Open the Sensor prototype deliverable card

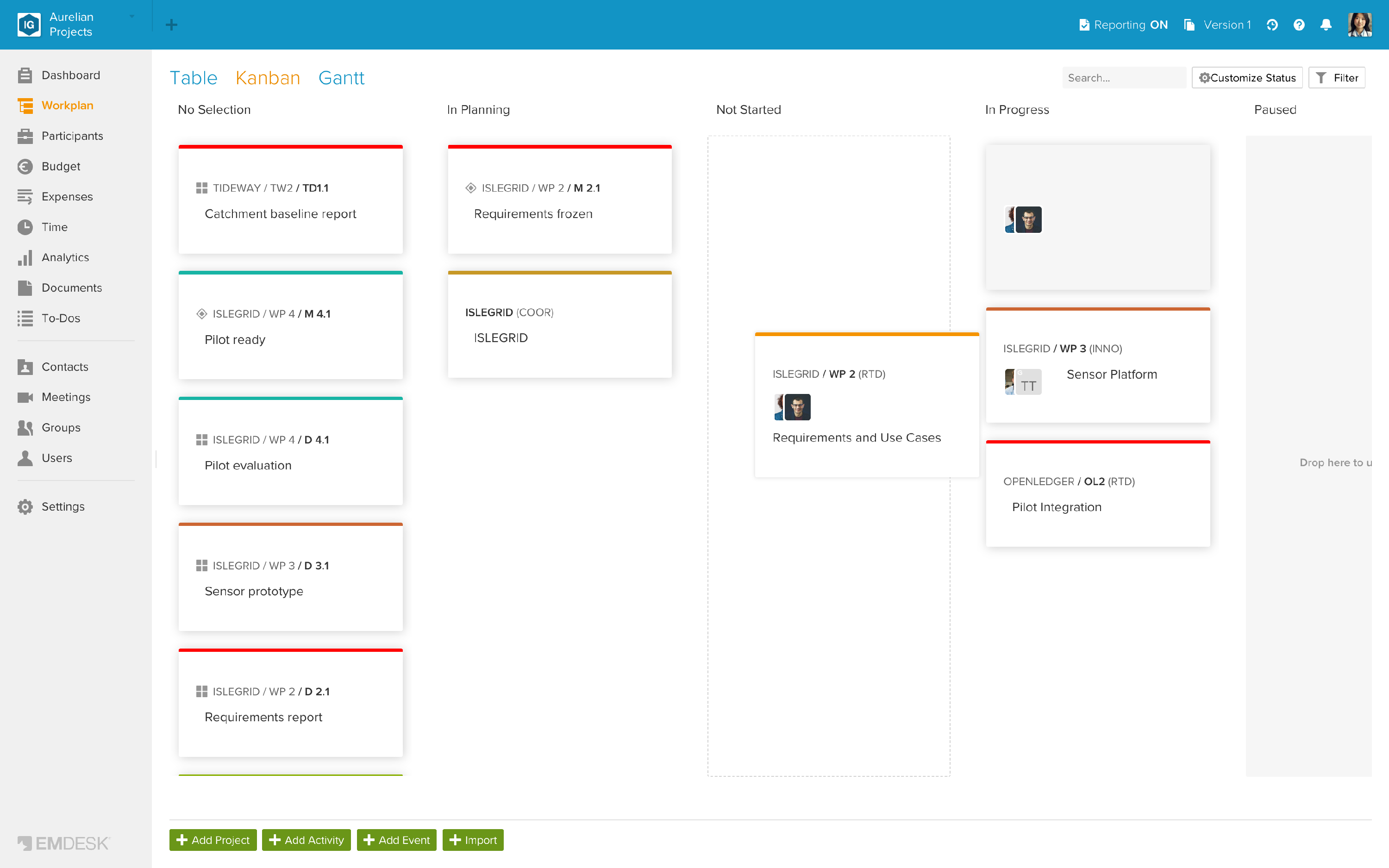[x=290, y=577]
